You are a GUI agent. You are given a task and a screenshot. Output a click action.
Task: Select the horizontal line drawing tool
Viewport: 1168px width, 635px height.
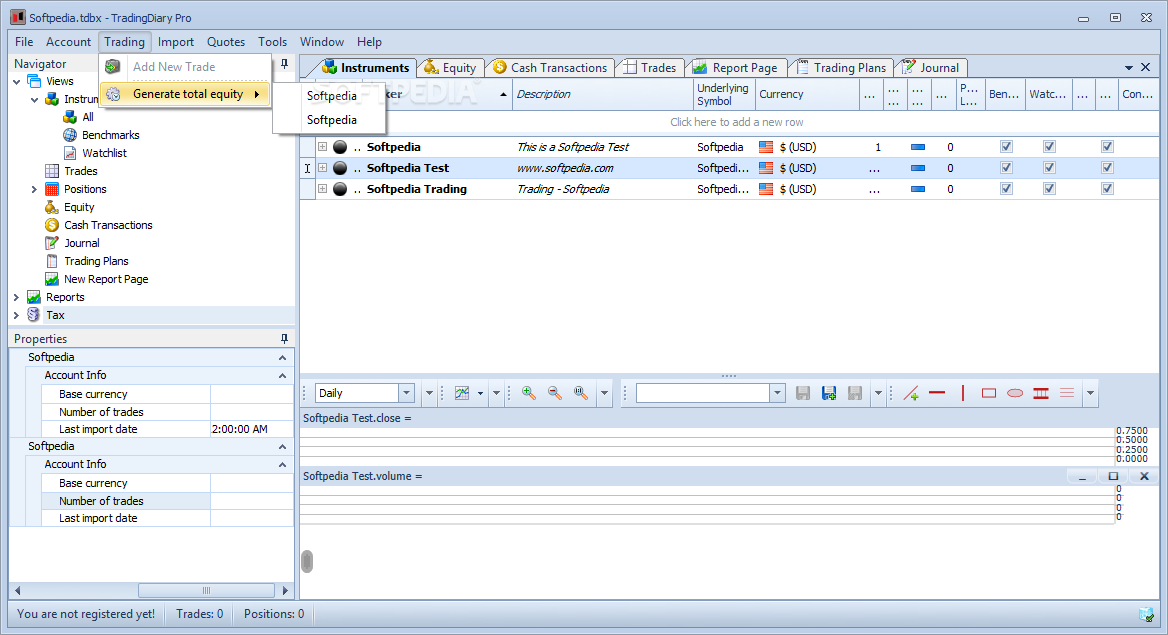pos(937,393)
